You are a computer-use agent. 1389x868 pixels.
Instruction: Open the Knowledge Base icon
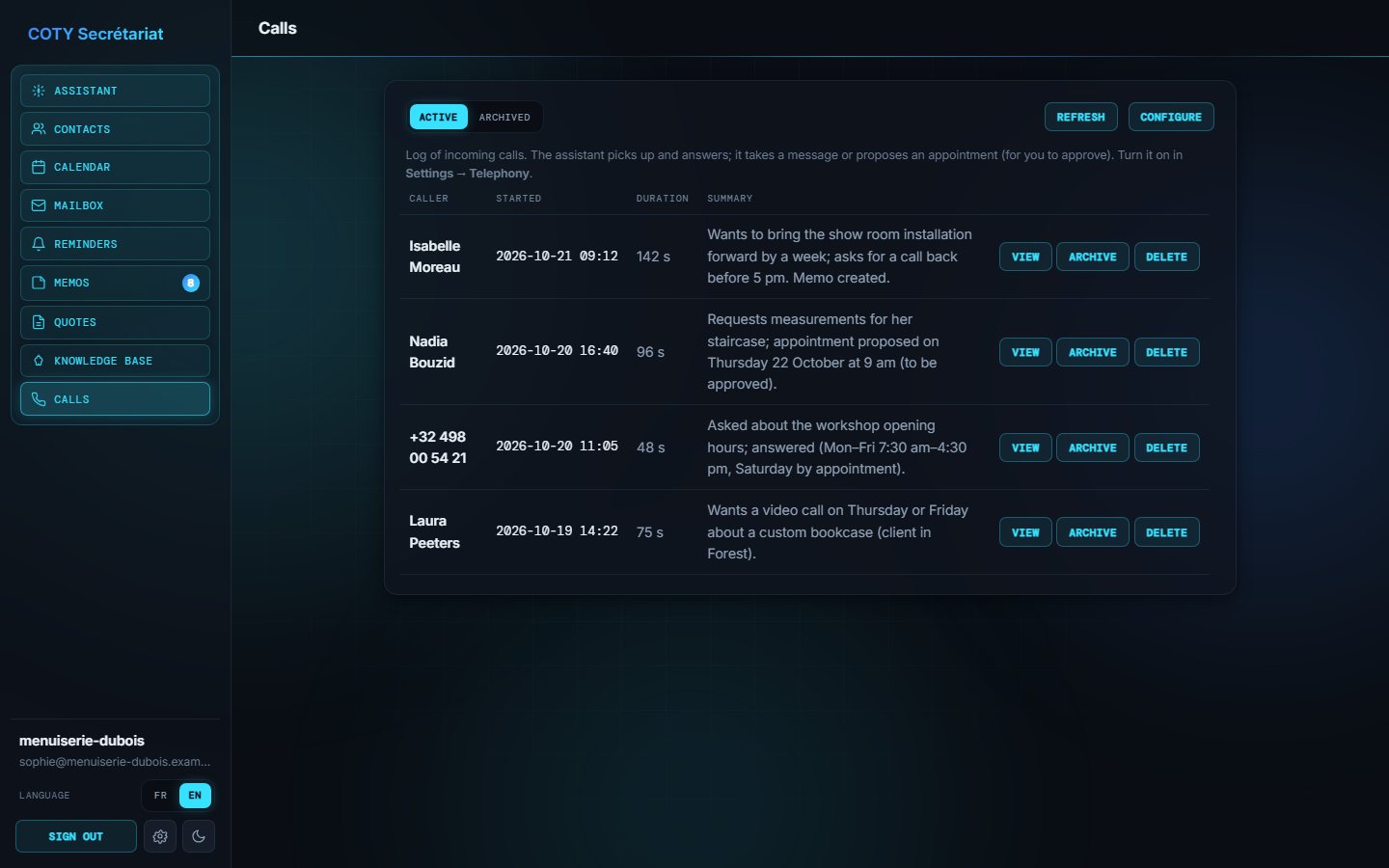click(39, 361)
